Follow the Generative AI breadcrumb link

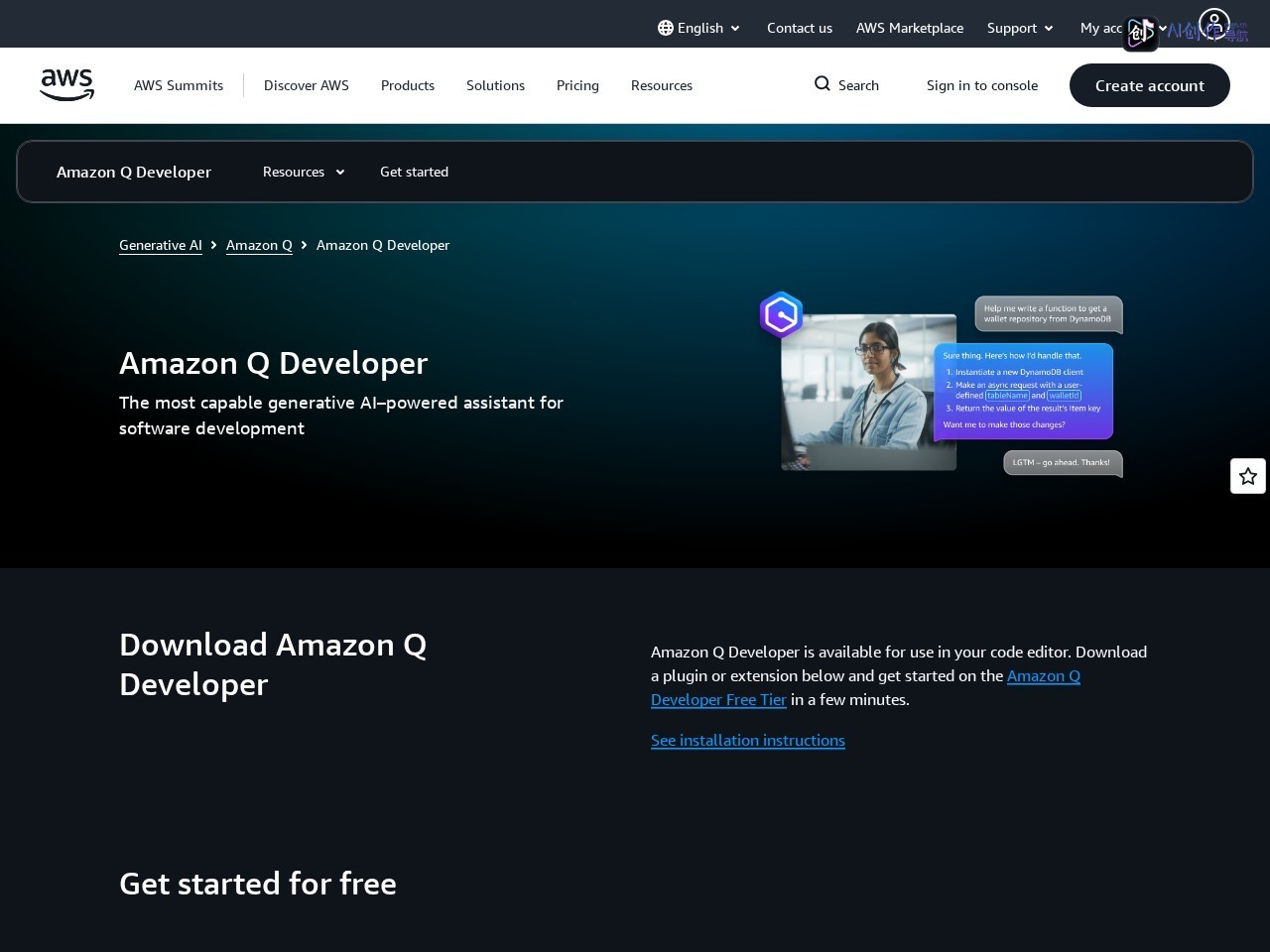(x=161, y=245)
